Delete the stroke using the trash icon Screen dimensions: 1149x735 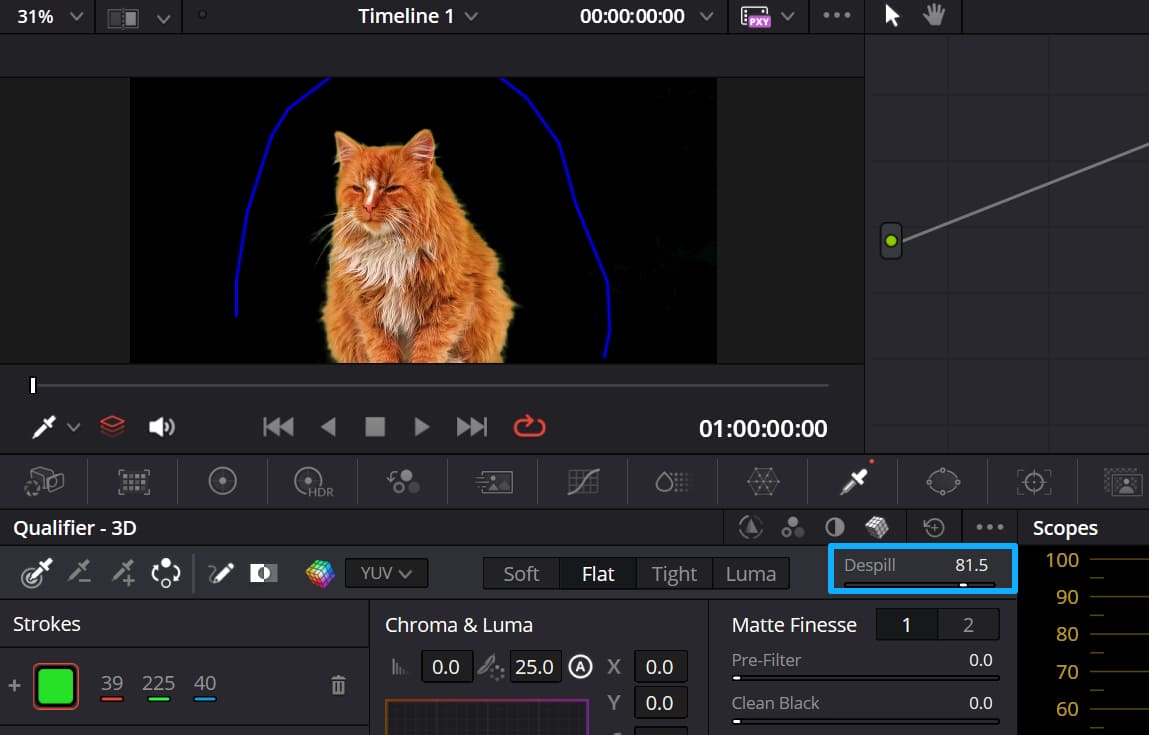pos(338,685)
